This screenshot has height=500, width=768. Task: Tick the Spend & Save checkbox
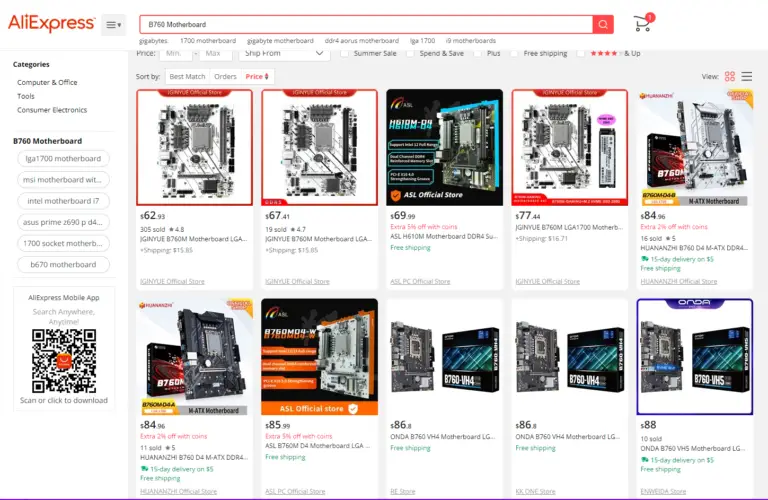click(x=410, y=53)
